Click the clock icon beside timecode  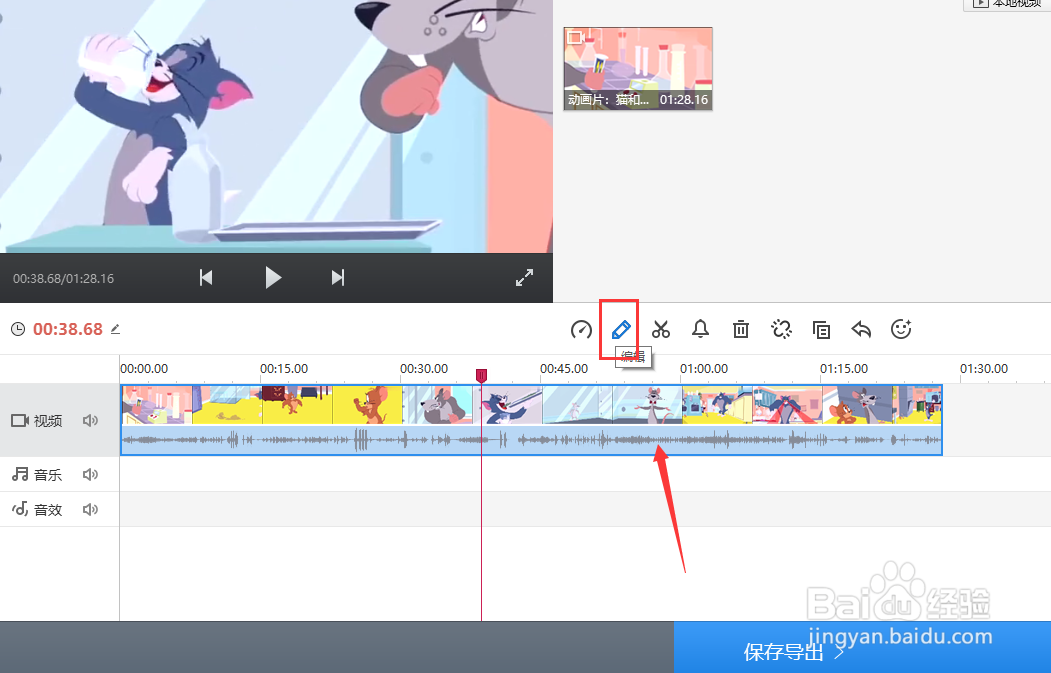[x=18, y=329]
